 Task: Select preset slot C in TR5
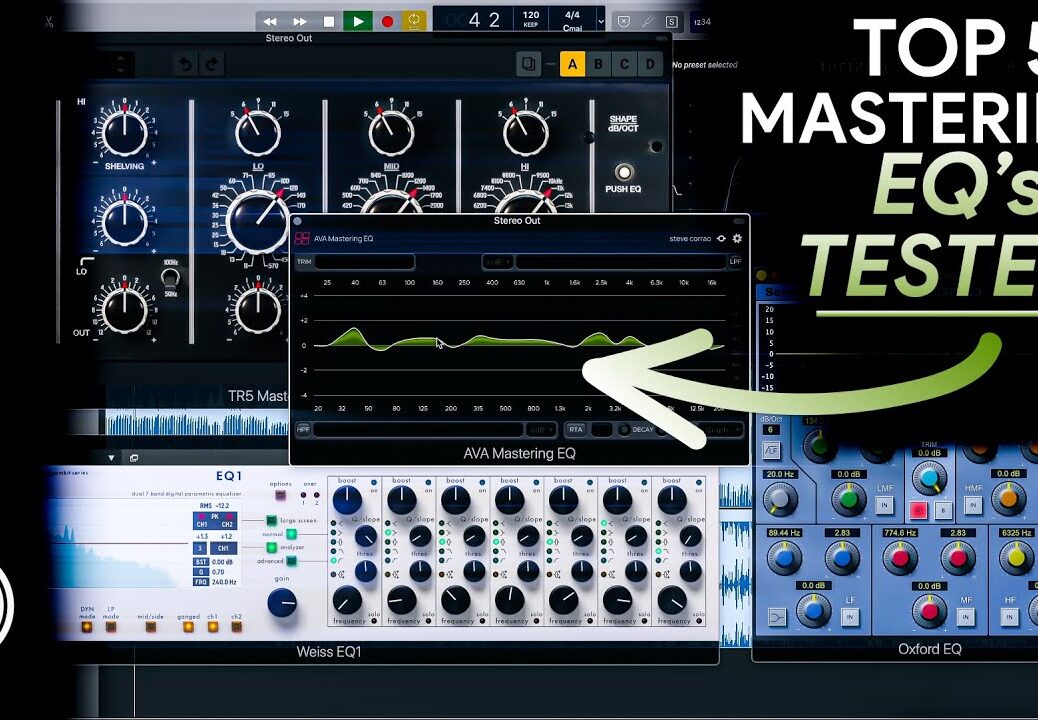click(x=624, y=64)
